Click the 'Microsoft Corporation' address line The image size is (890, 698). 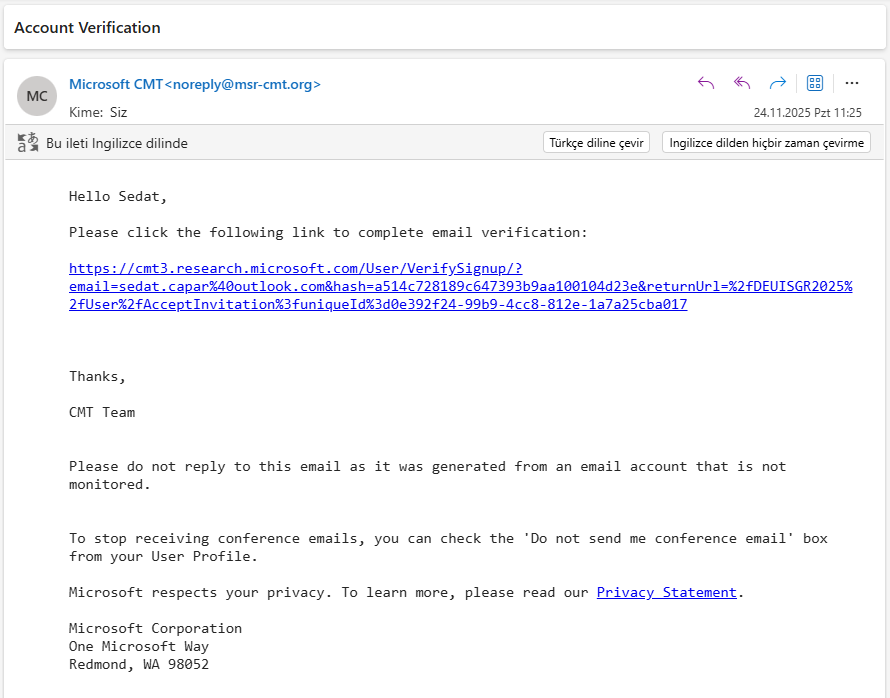point(155,628)
